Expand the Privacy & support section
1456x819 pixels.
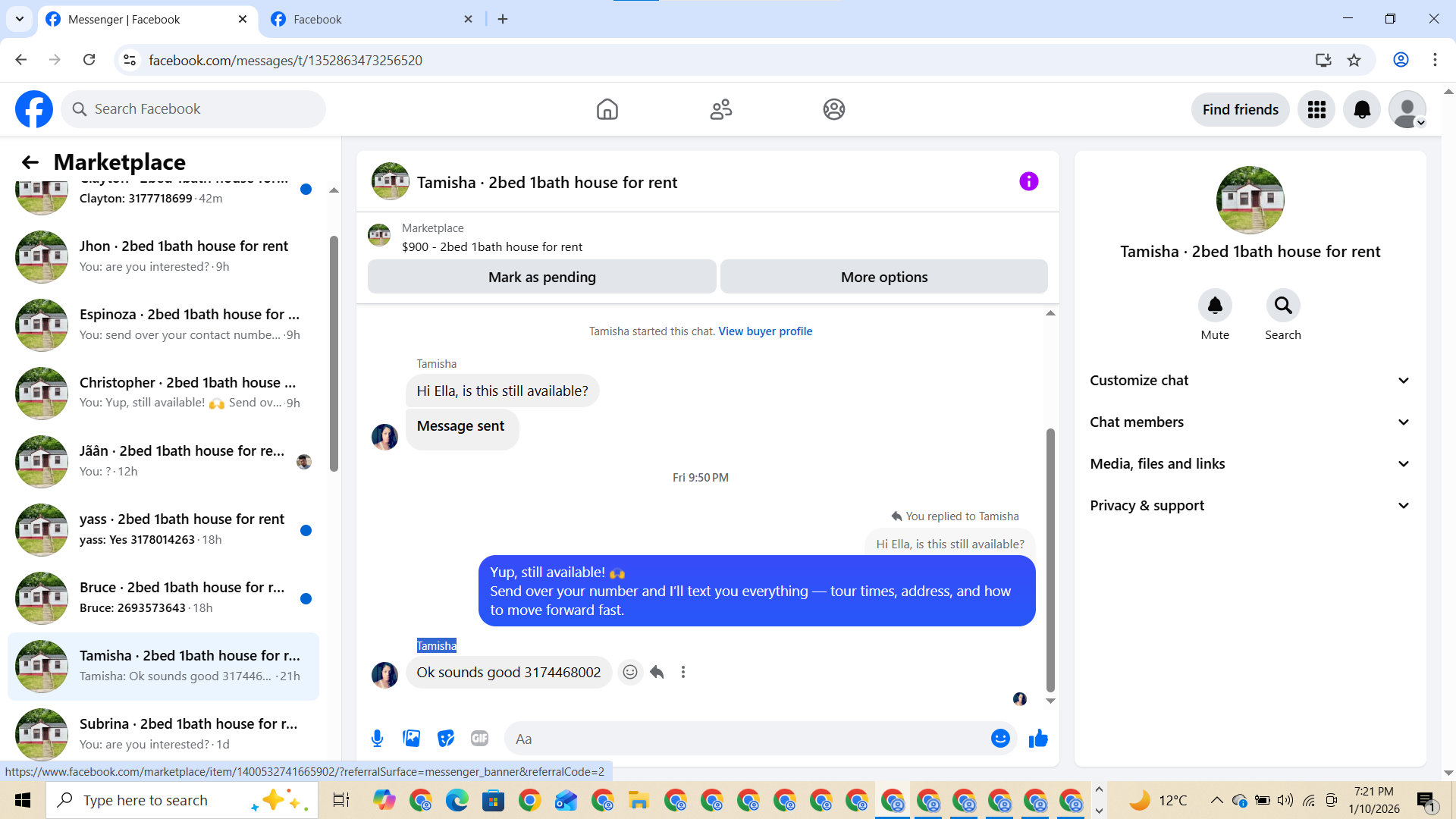pyautogui.click(x=1250, y=506)
